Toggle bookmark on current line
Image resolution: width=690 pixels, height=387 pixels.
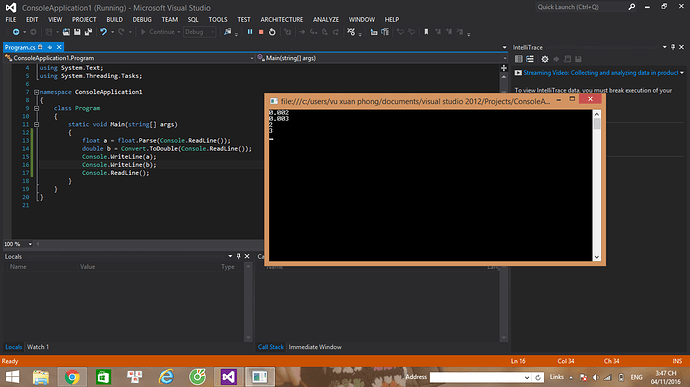click(x=426, y=32)
